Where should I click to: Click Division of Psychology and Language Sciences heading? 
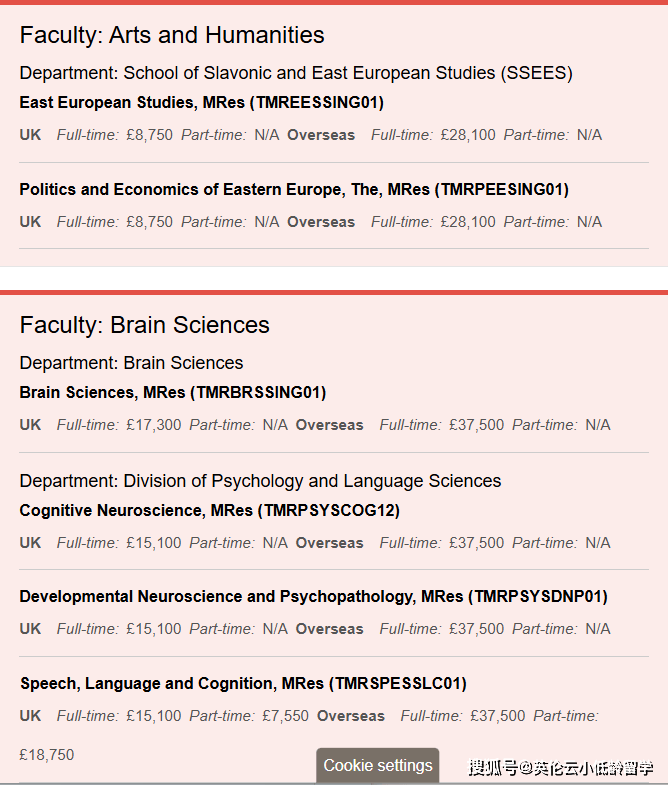pos(260,481)
